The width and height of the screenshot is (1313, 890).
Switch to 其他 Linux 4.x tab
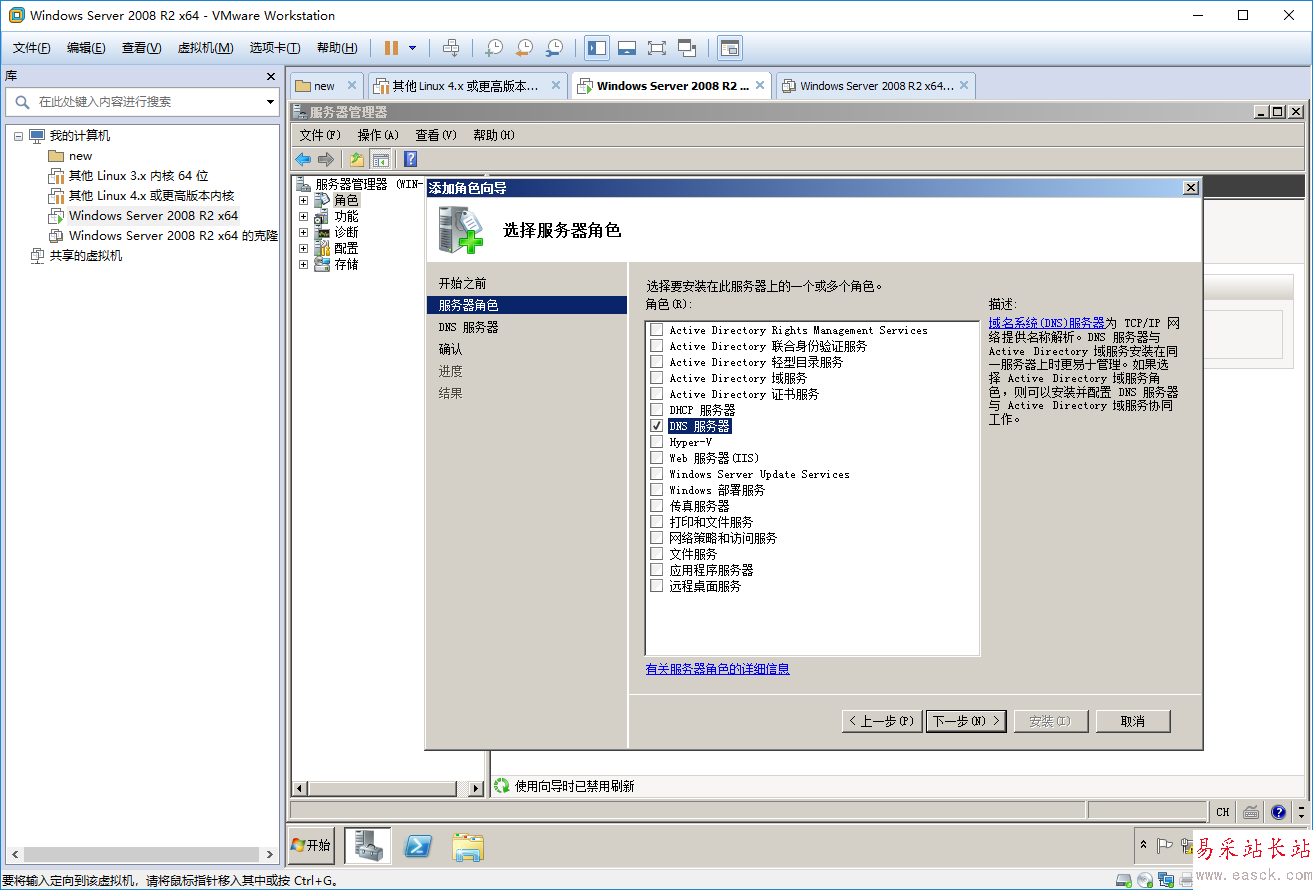(467, 86)
